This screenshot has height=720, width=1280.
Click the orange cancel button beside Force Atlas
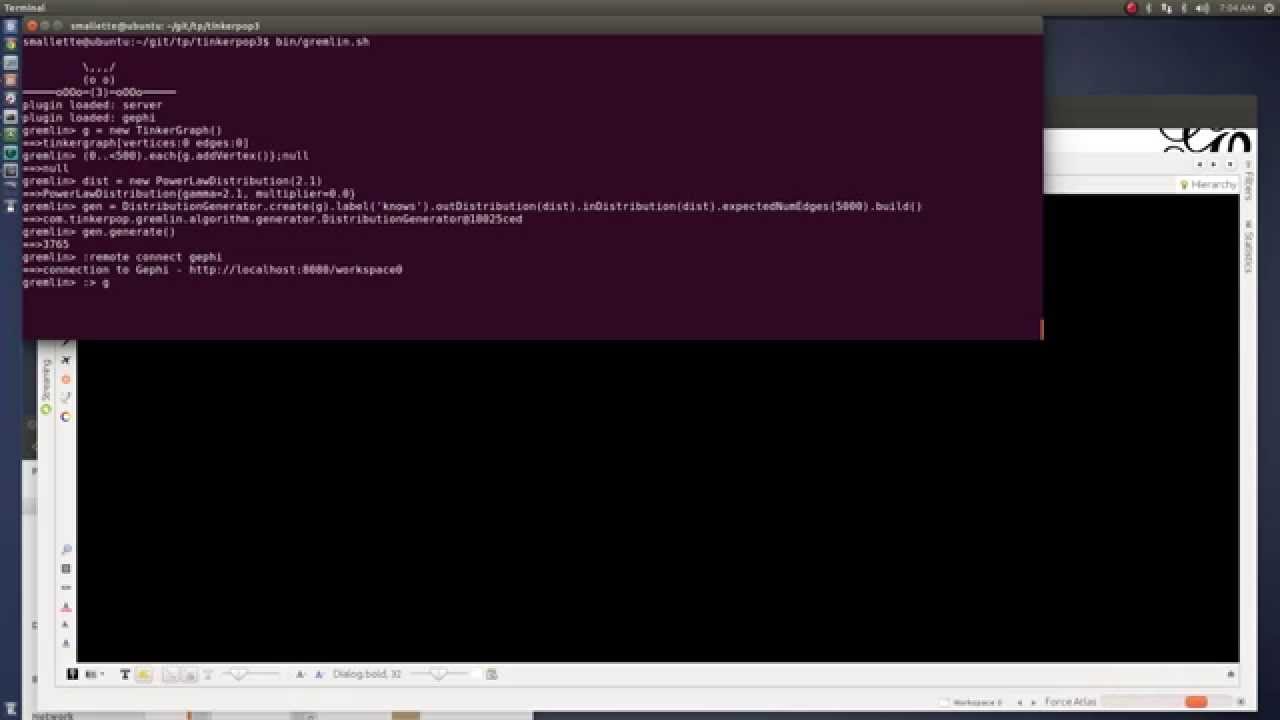[x=1196, y=702]
